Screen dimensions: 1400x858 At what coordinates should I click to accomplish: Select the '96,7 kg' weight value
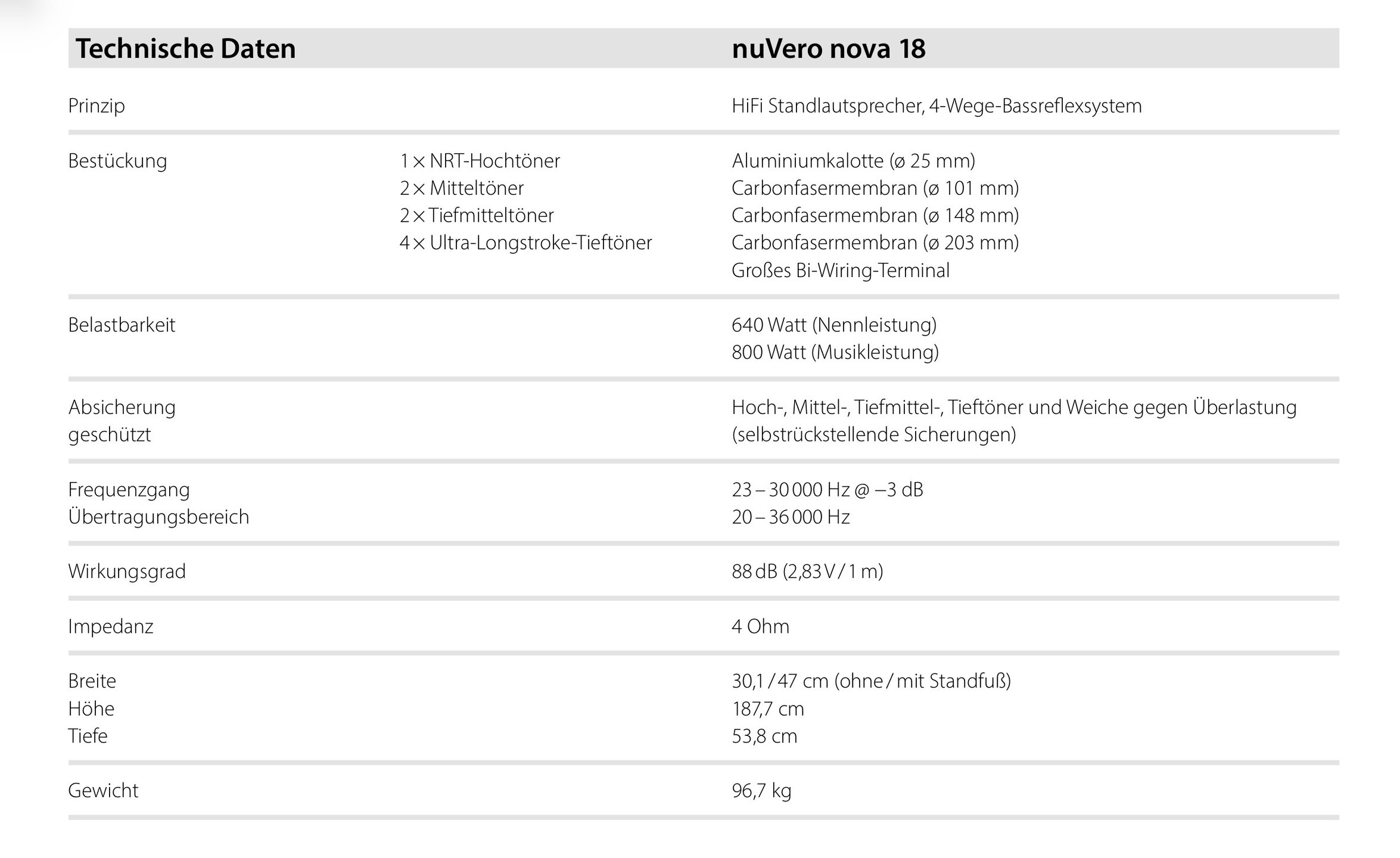[x=761, y=791]
